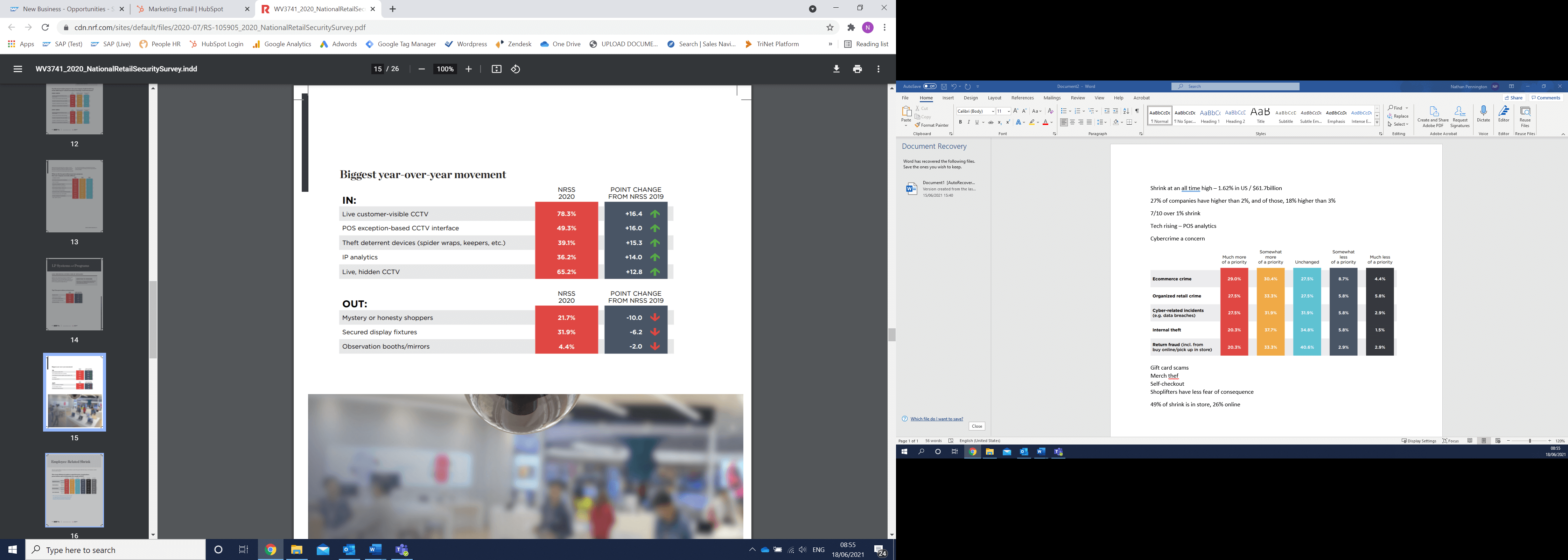Bookmark this page with star icon
This screenshot has width=1568, height=560.
click(829, 27)
